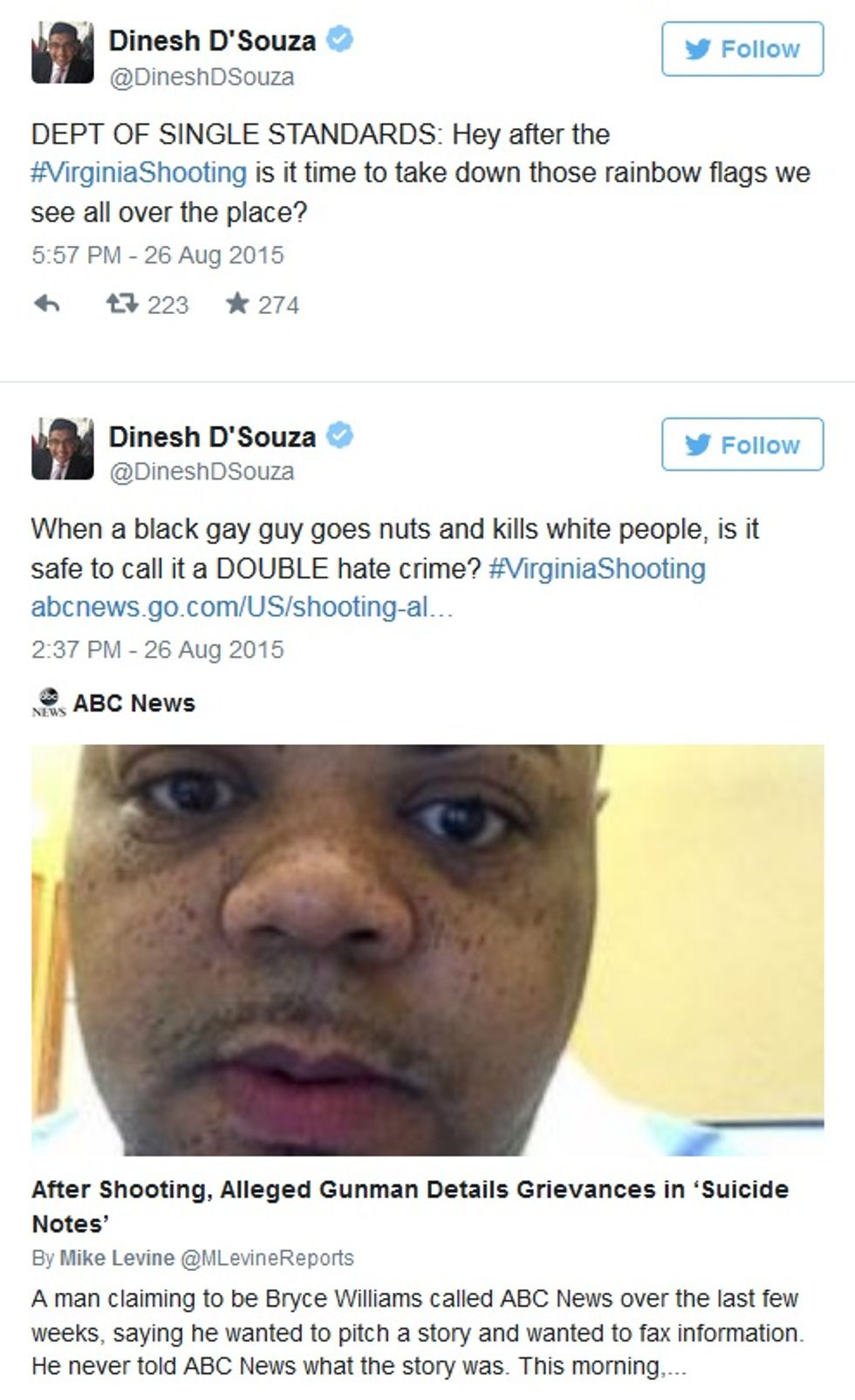This screenshot has height=1400, width=855.
Task: Open profile avatar on the second tweet
Action: [x=62, y=448]
